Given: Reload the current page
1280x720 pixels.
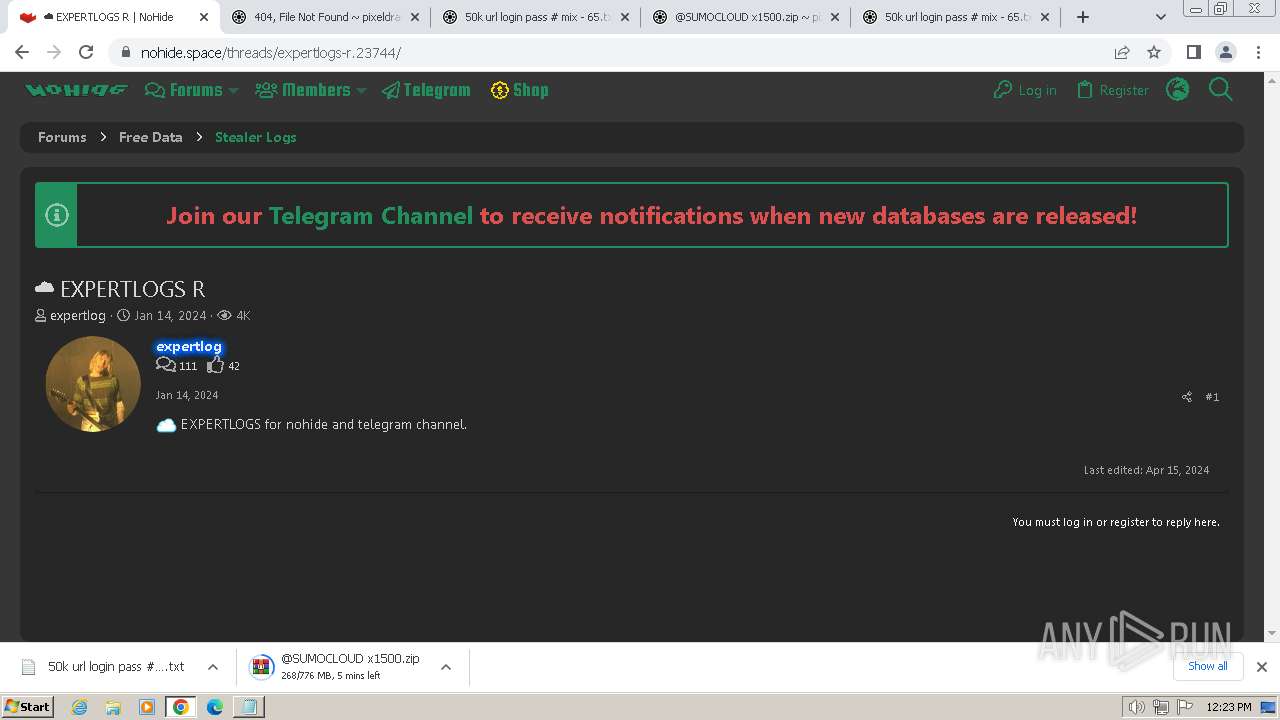Looking at the screenshot, I should (86, 53).
